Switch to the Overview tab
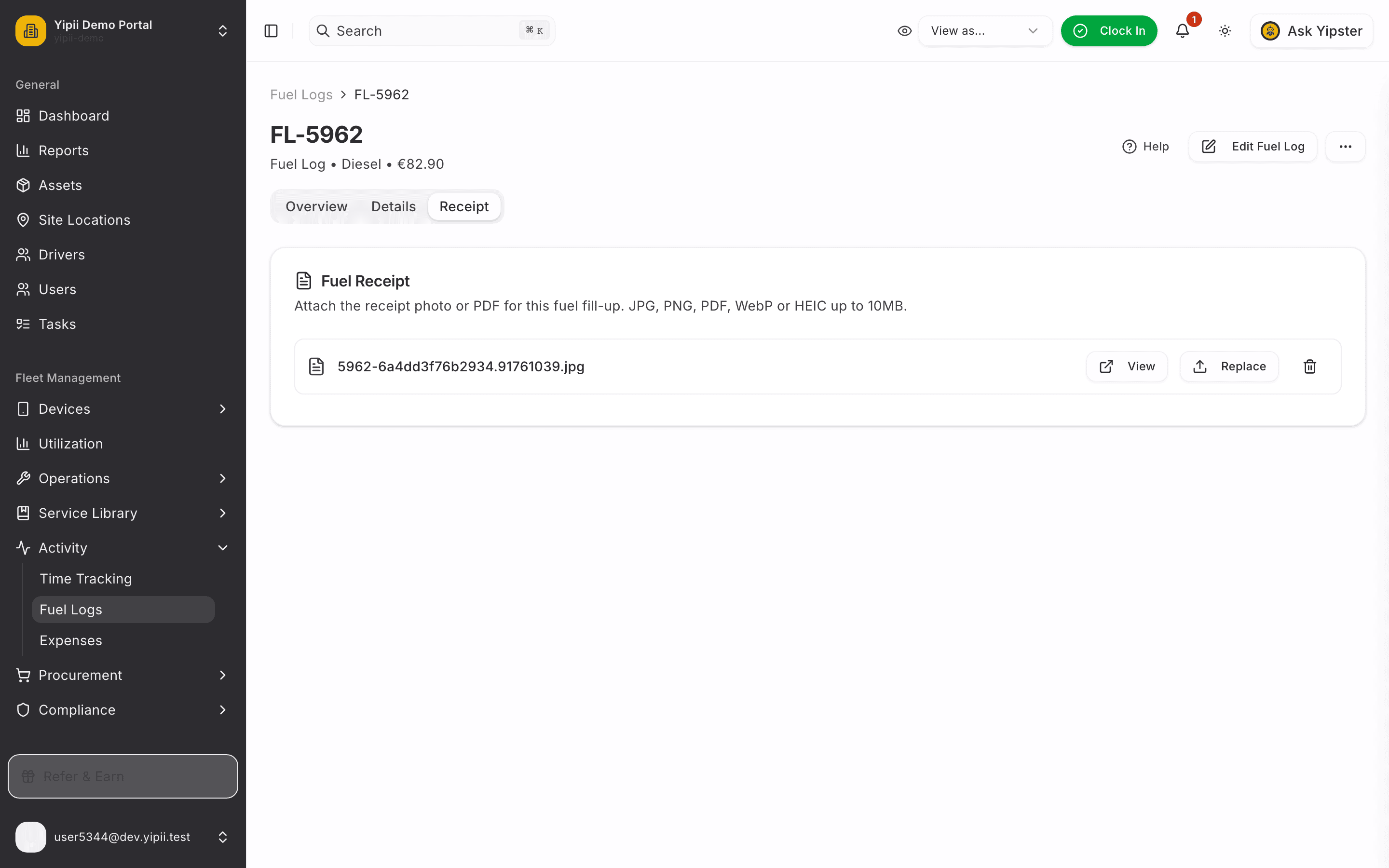This screenshot has width=1389, height=868. tap(316, 207)
